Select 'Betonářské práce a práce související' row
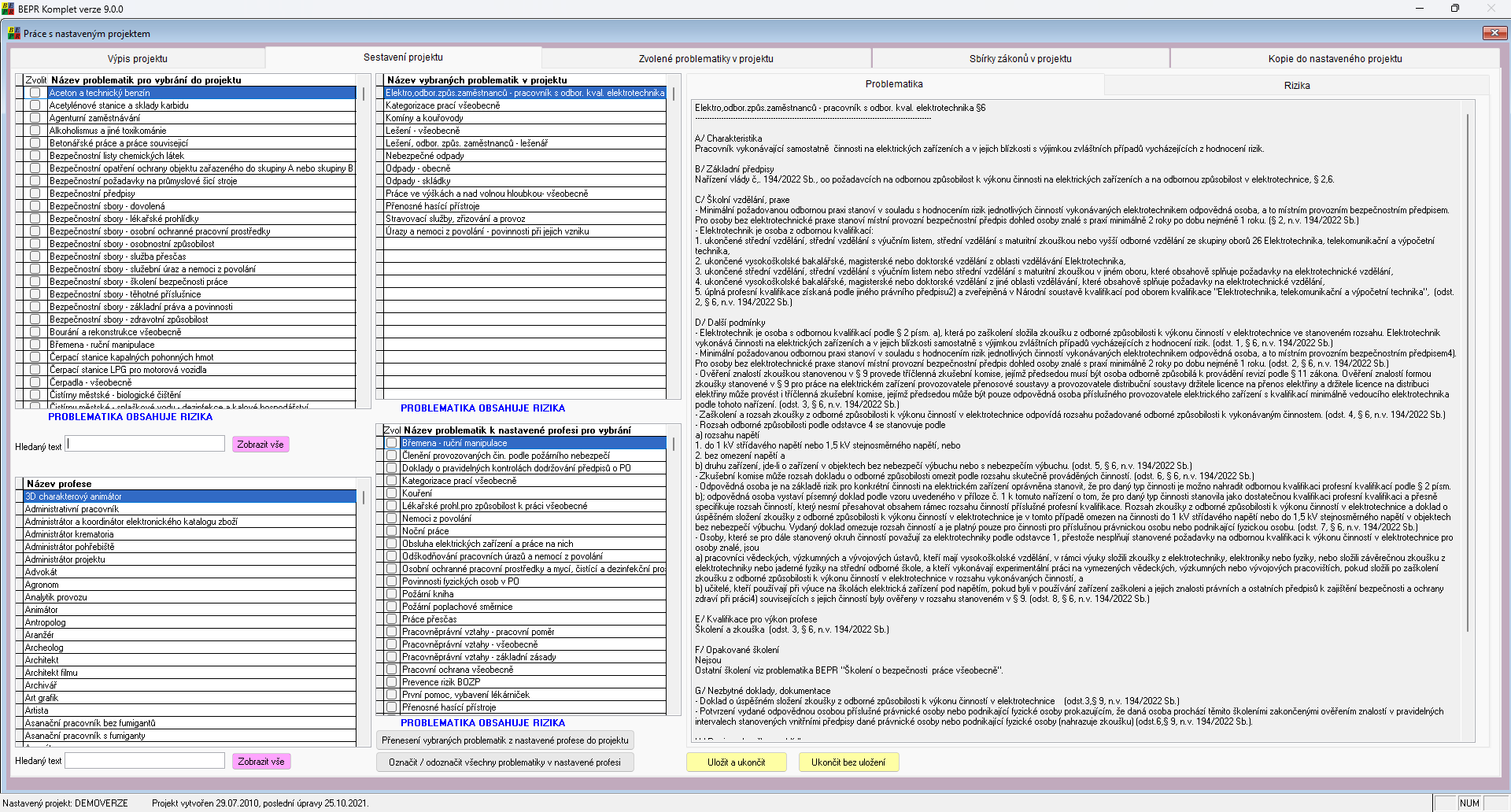 [201, 143]
